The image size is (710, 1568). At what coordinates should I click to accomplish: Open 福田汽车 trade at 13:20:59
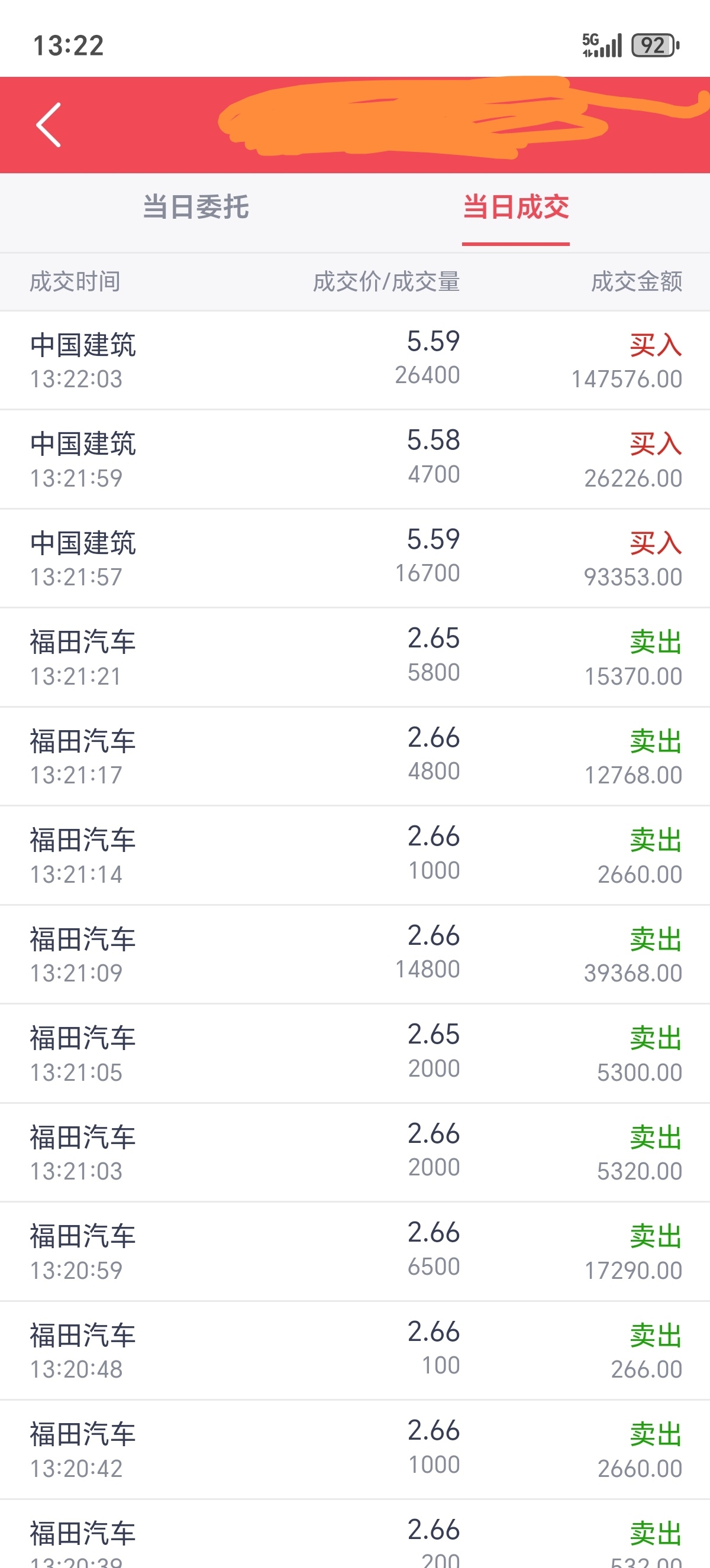click(x=355, y=1252)
